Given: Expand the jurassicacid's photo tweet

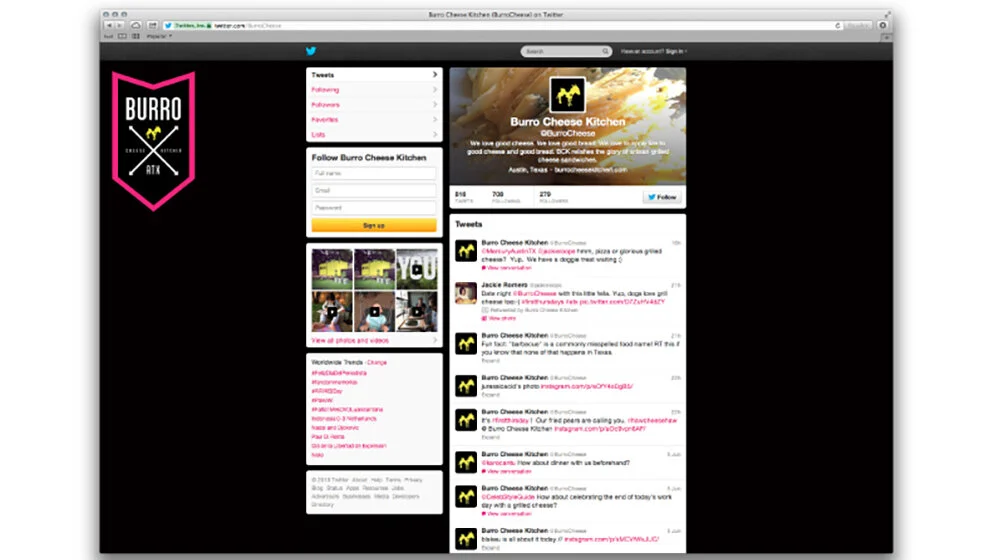Looking at the screenshot, I should tap(490, 394).
